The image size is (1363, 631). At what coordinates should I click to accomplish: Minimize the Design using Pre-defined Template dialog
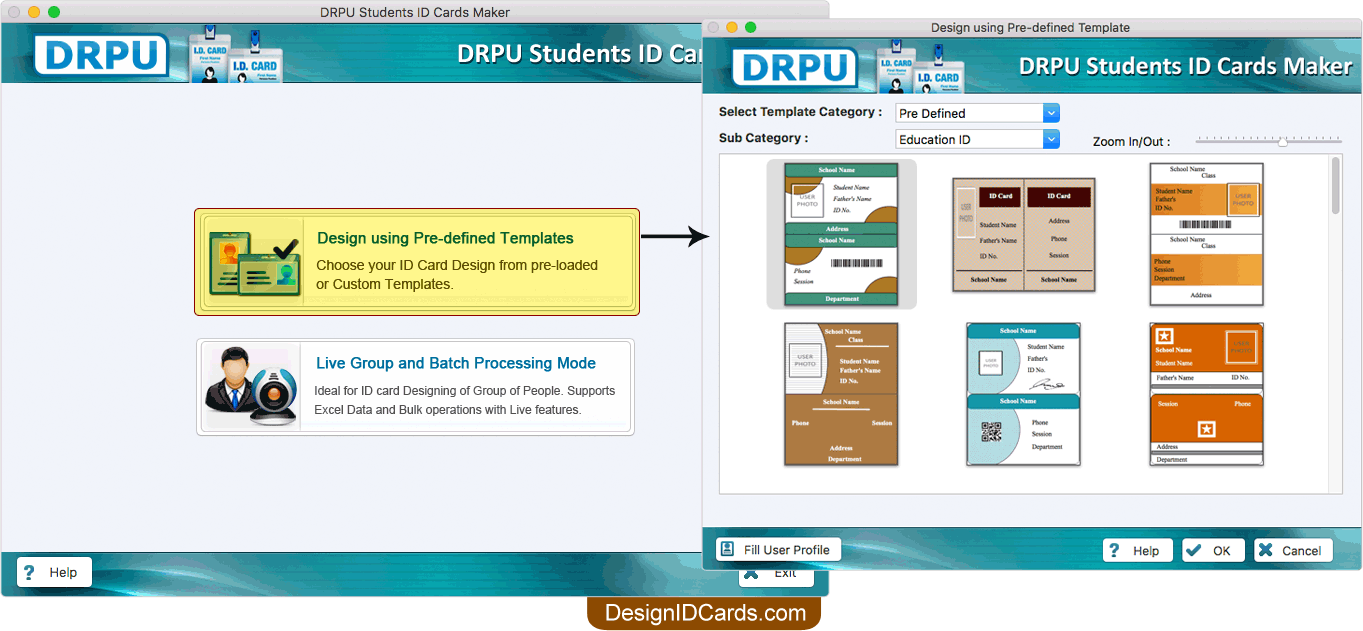732,27
